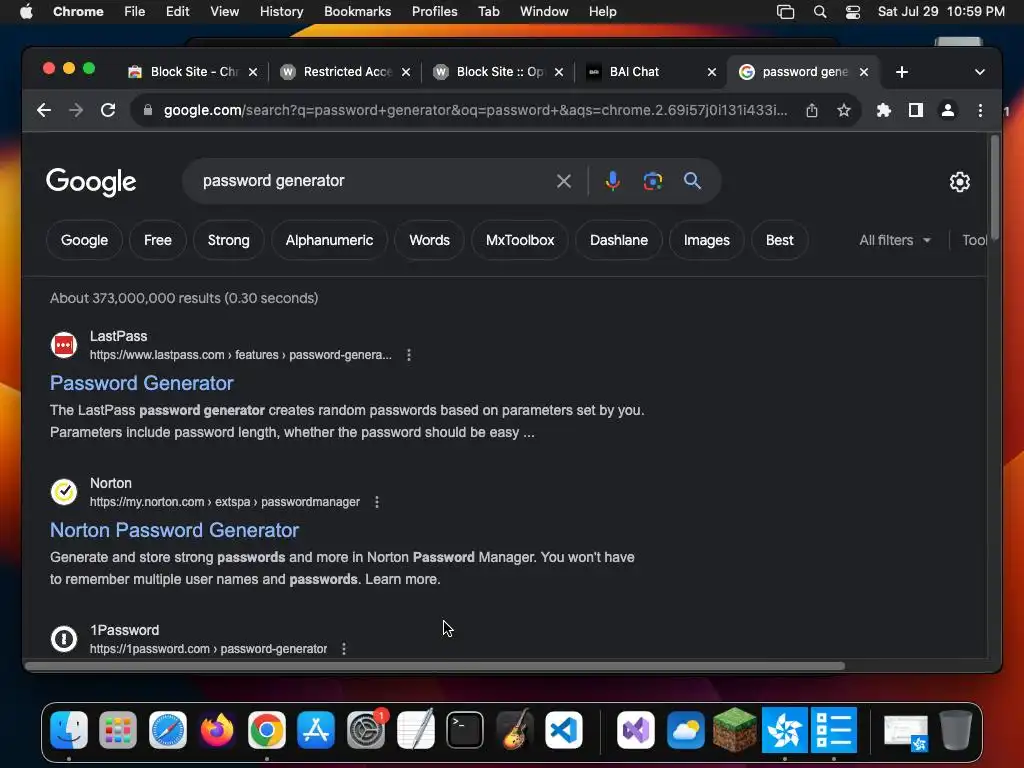Click the URL address bar
Screen dimensions: 1024x768
tap(475, 110)
